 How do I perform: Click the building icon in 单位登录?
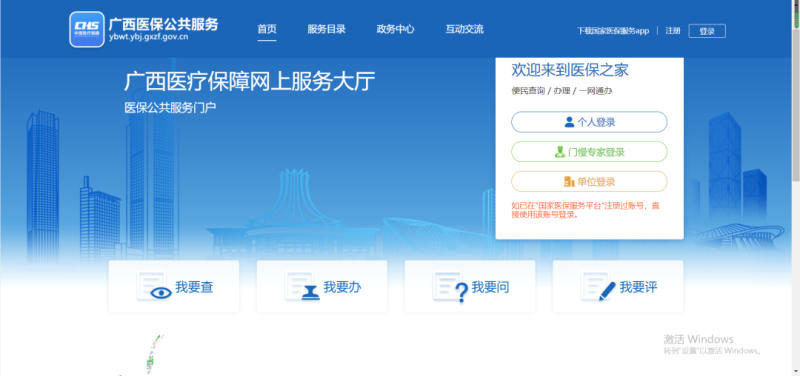coord(569,181)
